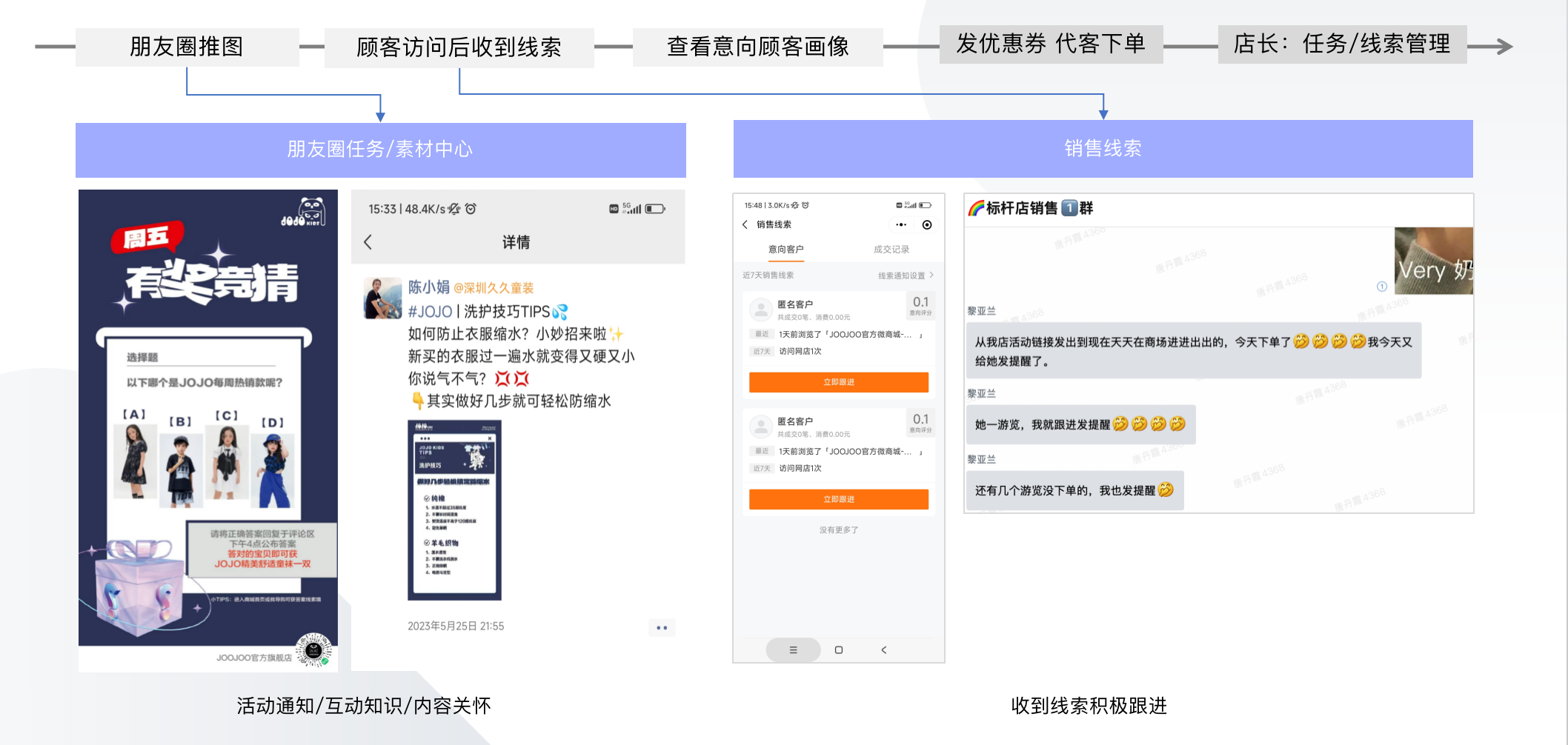Tap the back arrow next to 销售线索
Screen dimensions: 1568x745
tap(745, 224)
